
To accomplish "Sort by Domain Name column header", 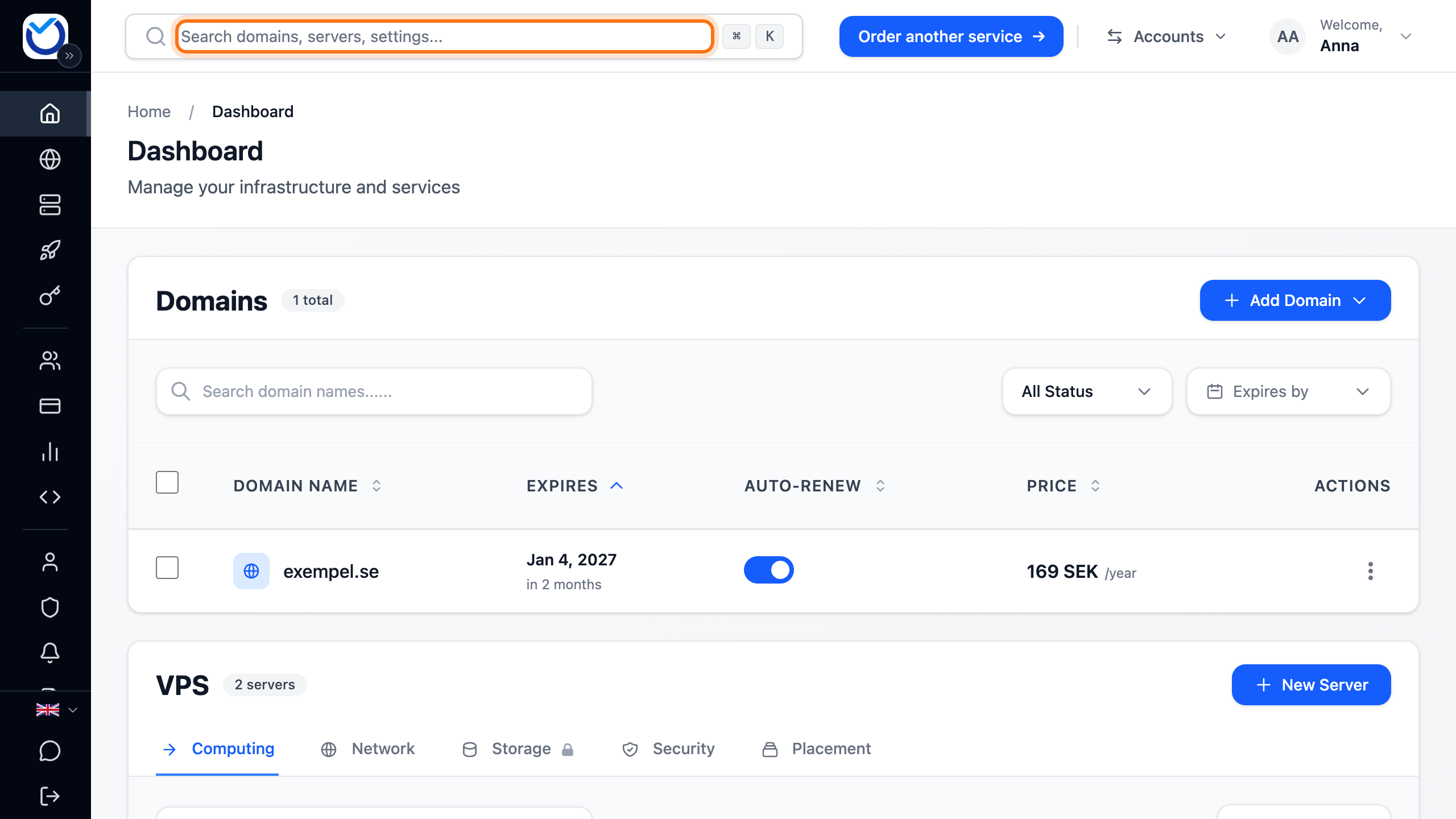I will (307, 486).
